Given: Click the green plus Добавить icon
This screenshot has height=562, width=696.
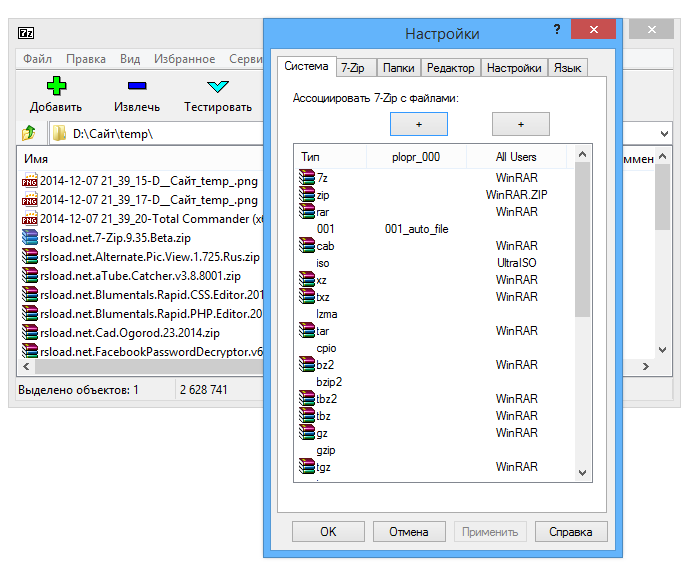Looking at the screenshot, I should [56, 86].
